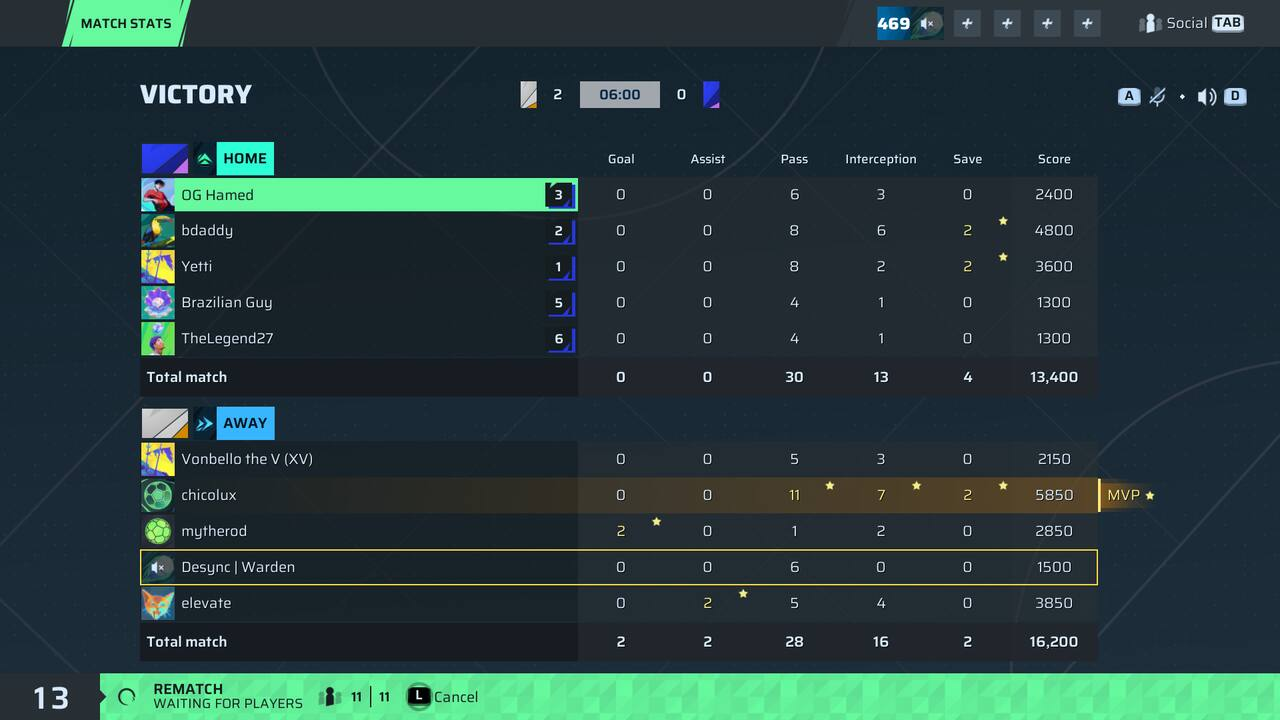Click chicolux's score 5850

1054,495
